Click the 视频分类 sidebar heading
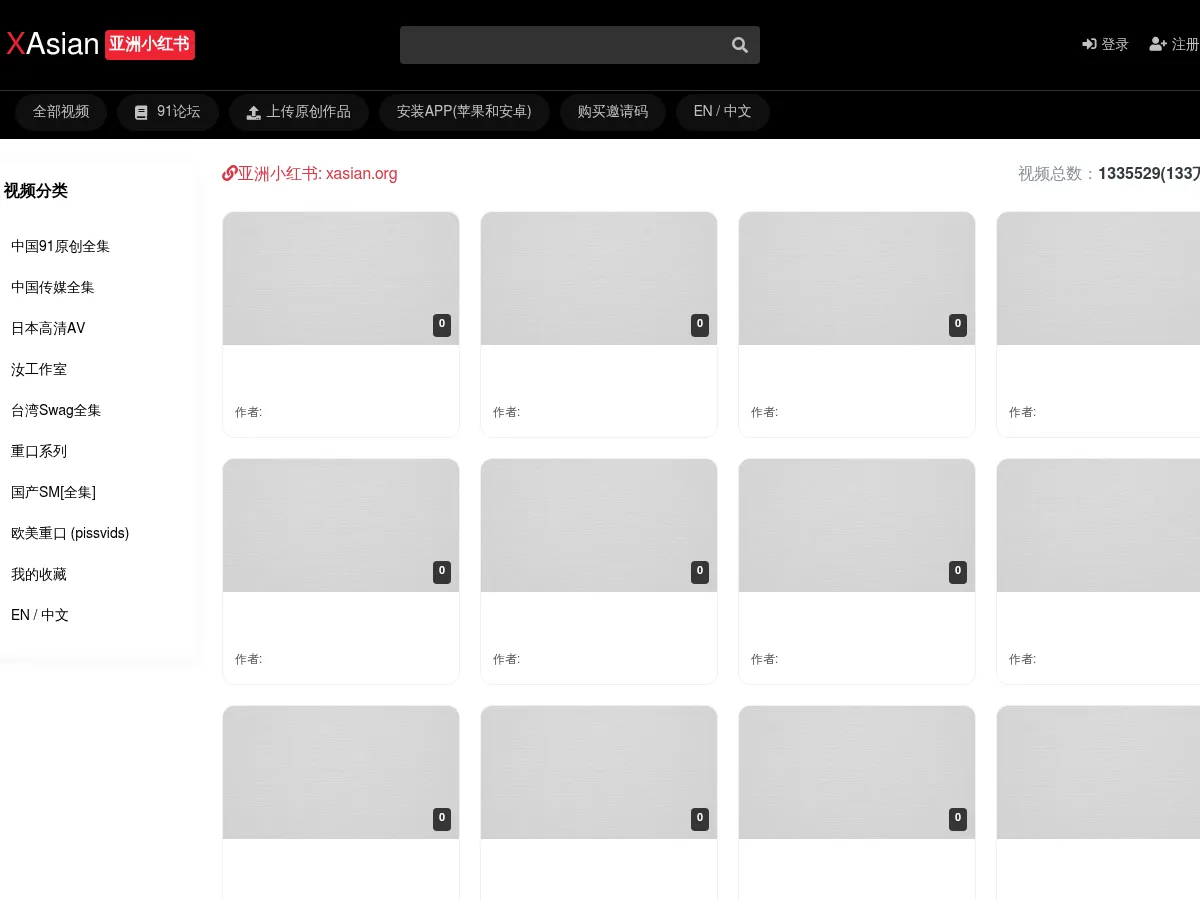1200x900 pixels. pos(36,191)
